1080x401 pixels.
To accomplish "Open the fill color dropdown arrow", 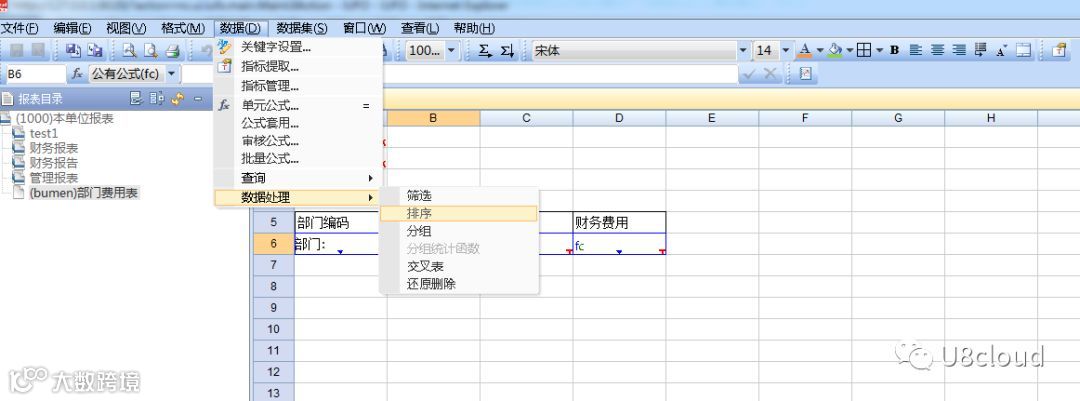I will pos(850,50).
